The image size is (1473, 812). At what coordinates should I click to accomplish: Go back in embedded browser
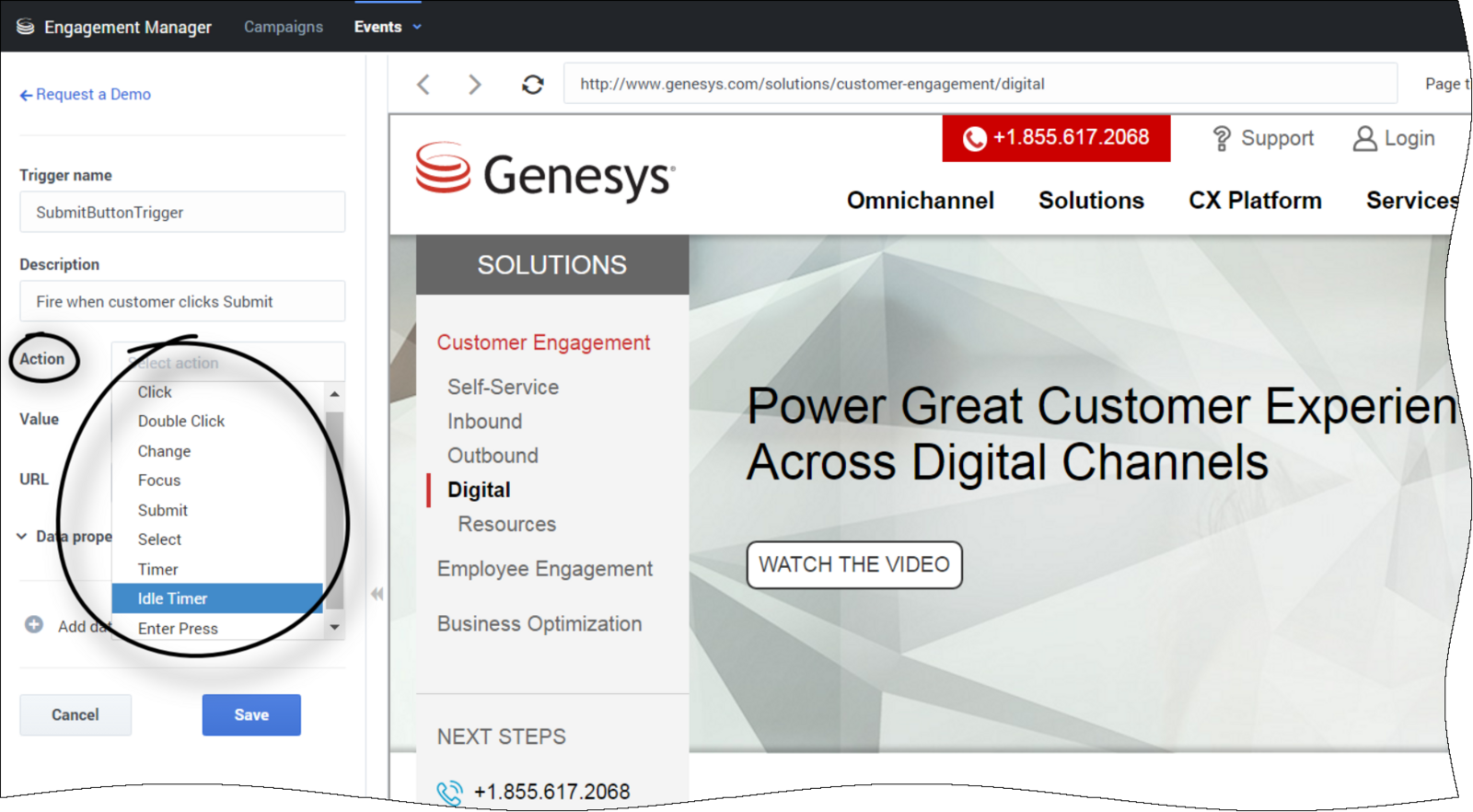coord(423,85)
